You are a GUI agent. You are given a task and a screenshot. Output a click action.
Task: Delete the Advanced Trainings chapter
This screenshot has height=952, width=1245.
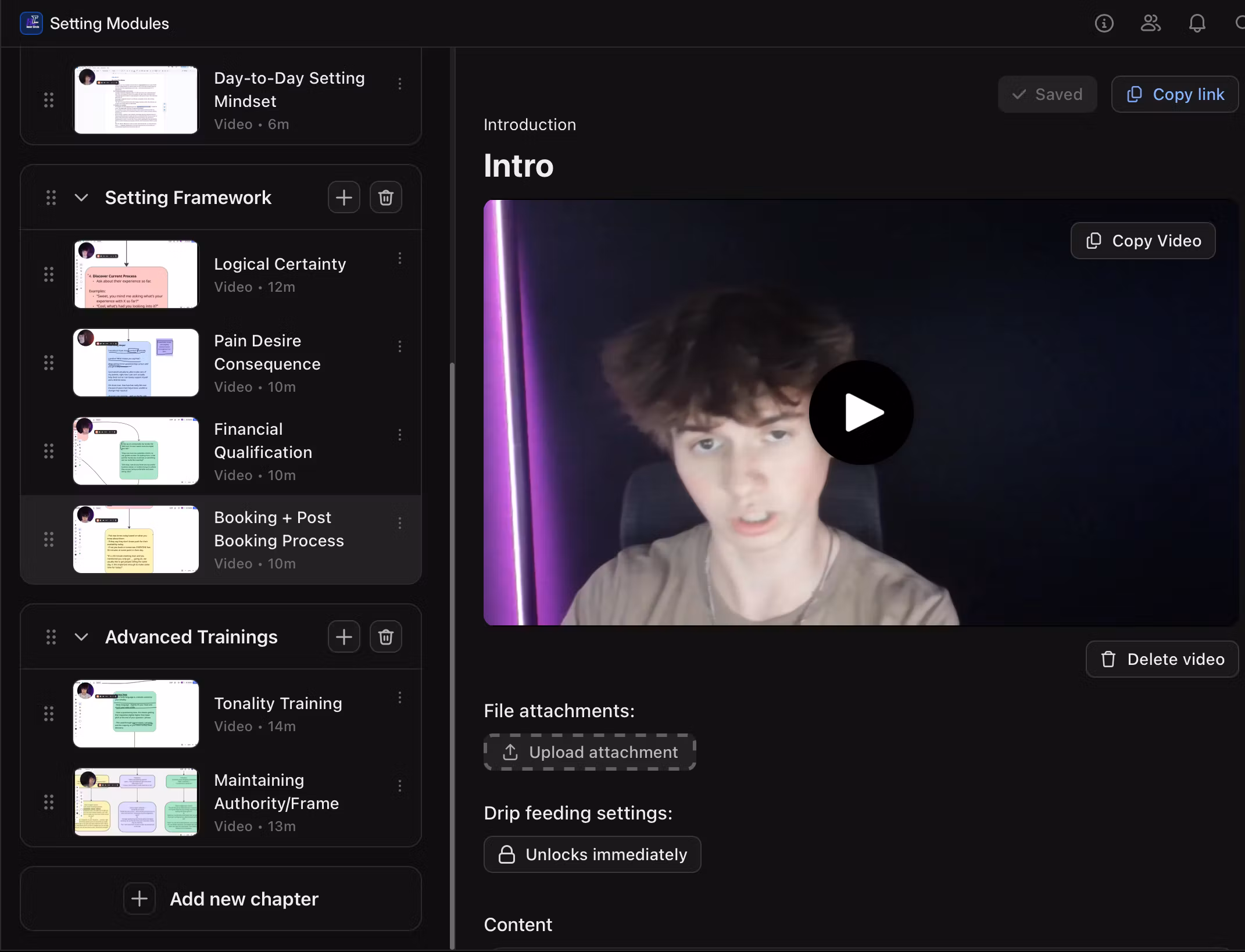pos(386,637)
